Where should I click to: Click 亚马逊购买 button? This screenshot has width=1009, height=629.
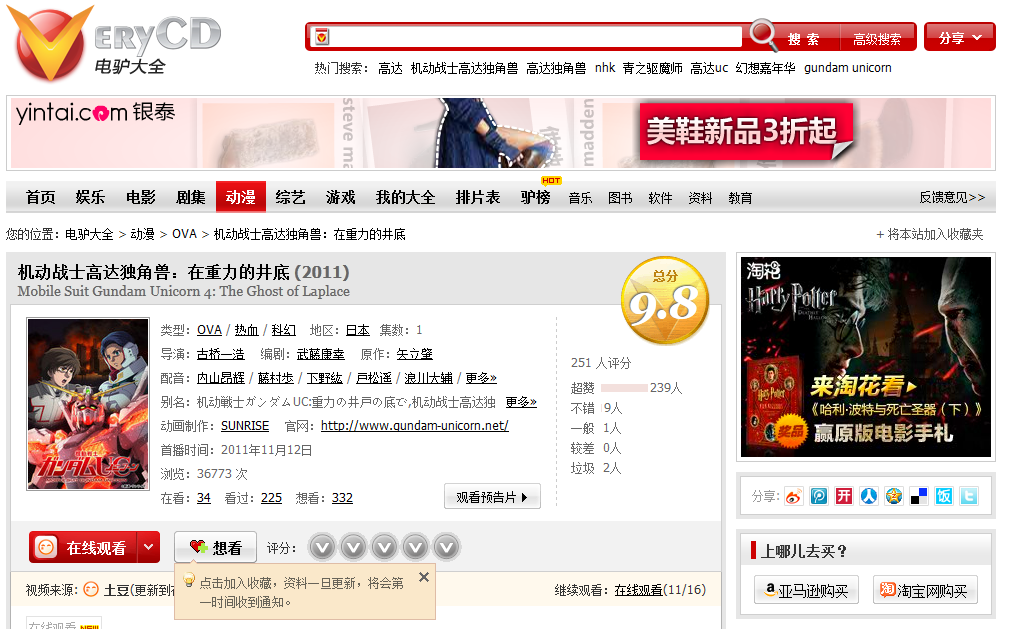point(806,590)
